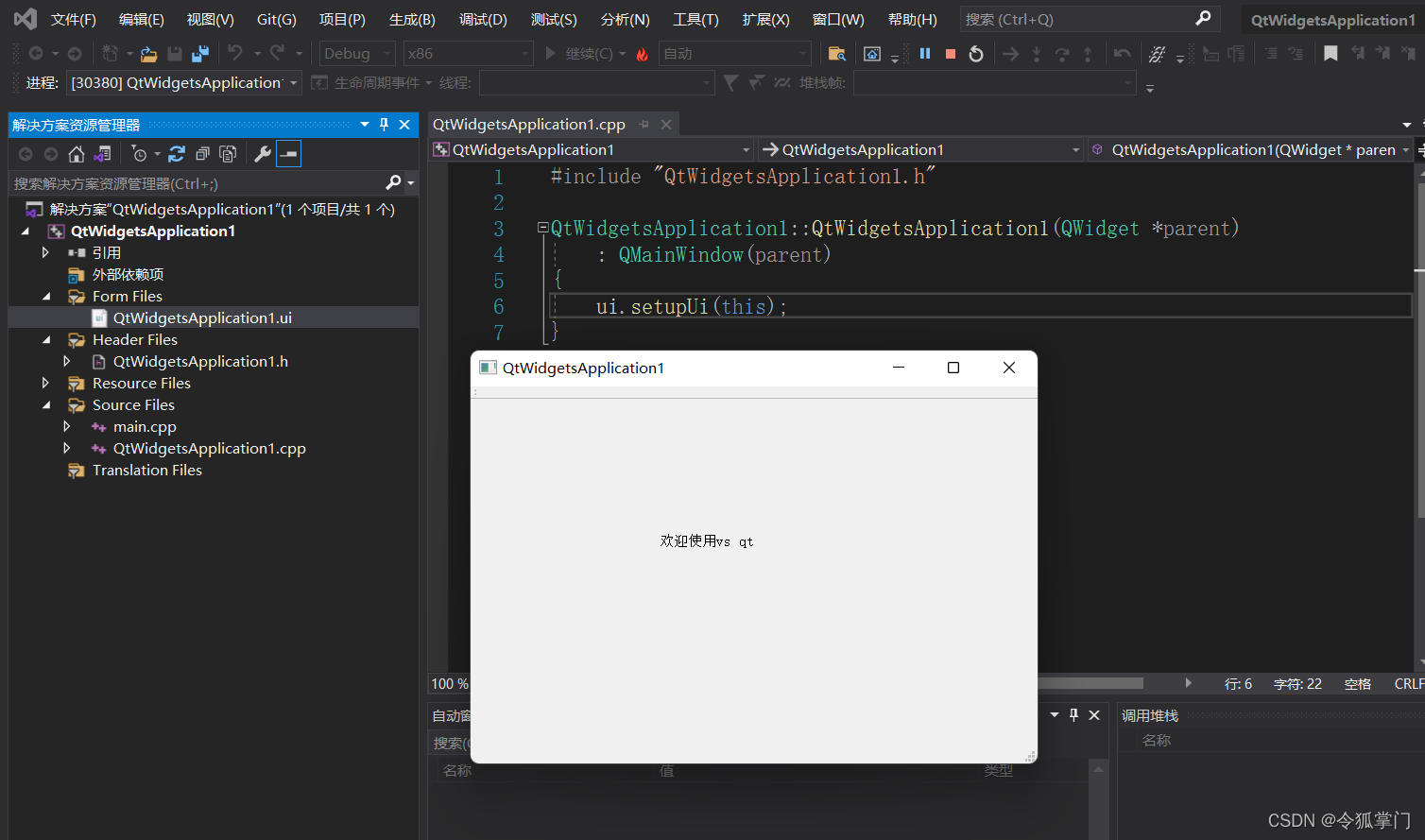Viewport: 1425px width, 840px height.
Task: Toggle the bookmark icon in the toolbar
Action: (1331, 54)
